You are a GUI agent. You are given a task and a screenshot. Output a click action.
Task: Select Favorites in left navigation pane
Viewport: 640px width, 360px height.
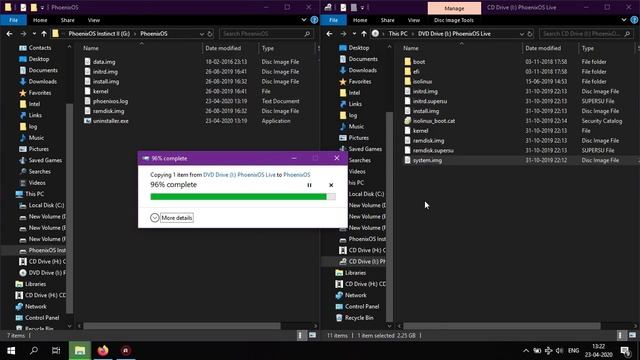pos(40,93)
